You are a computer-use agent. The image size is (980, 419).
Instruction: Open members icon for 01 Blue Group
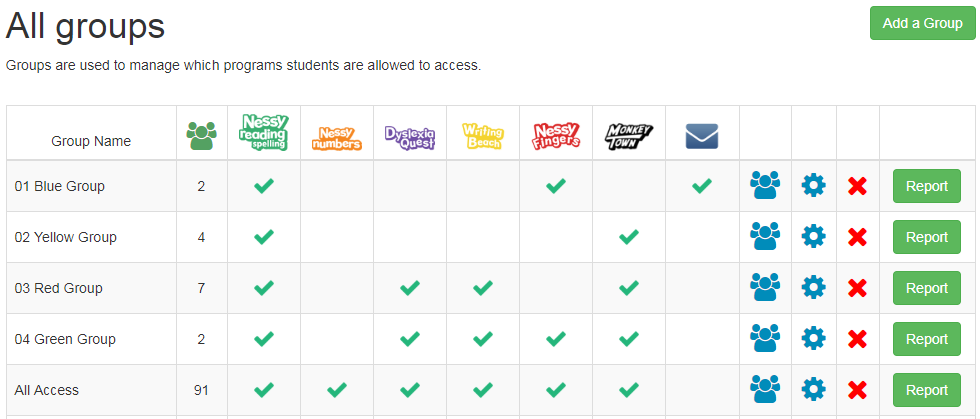tap(765, 186)
